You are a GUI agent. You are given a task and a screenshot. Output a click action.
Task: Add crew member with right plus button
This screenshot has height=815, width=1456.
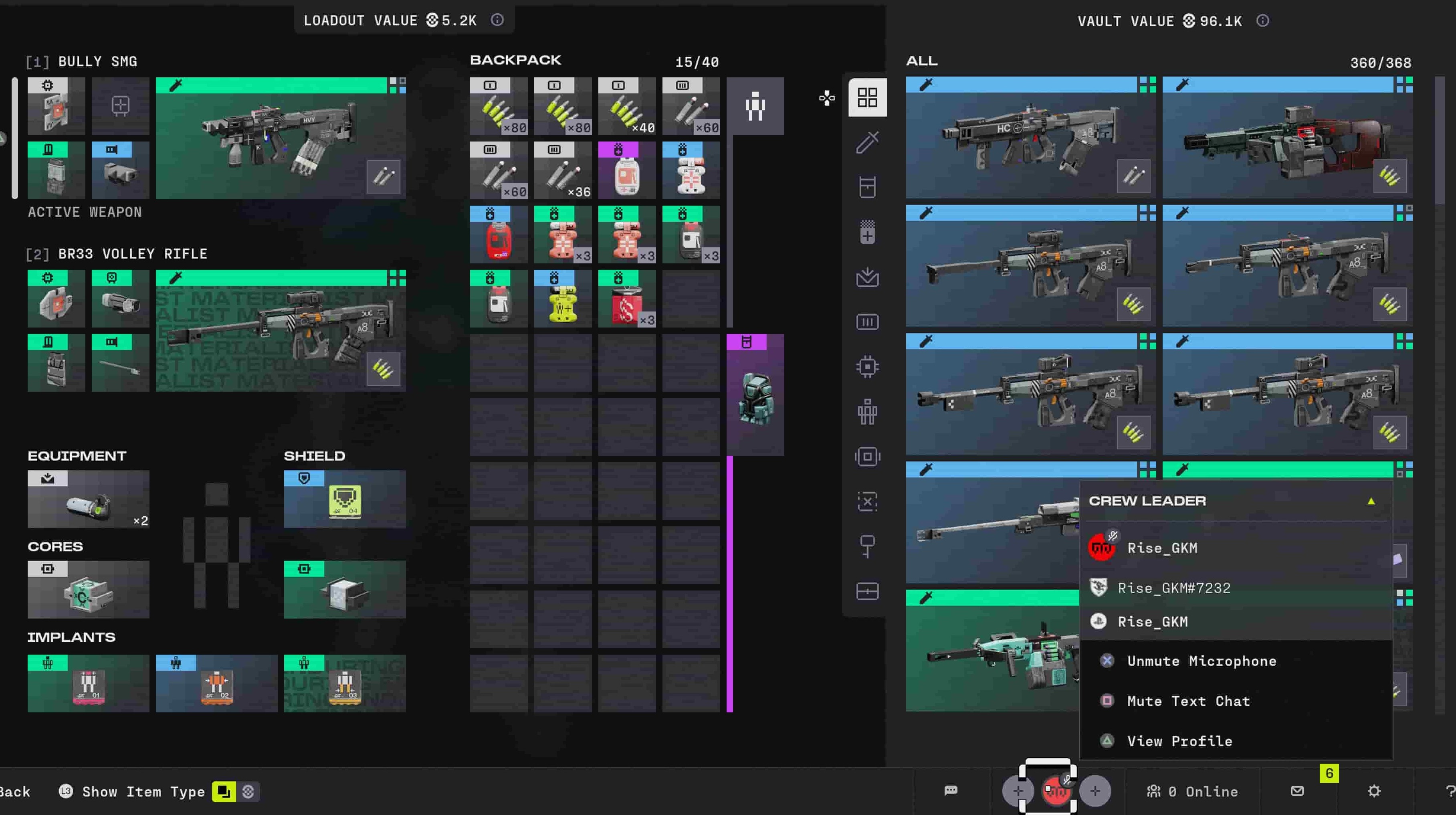(1095, 791)
